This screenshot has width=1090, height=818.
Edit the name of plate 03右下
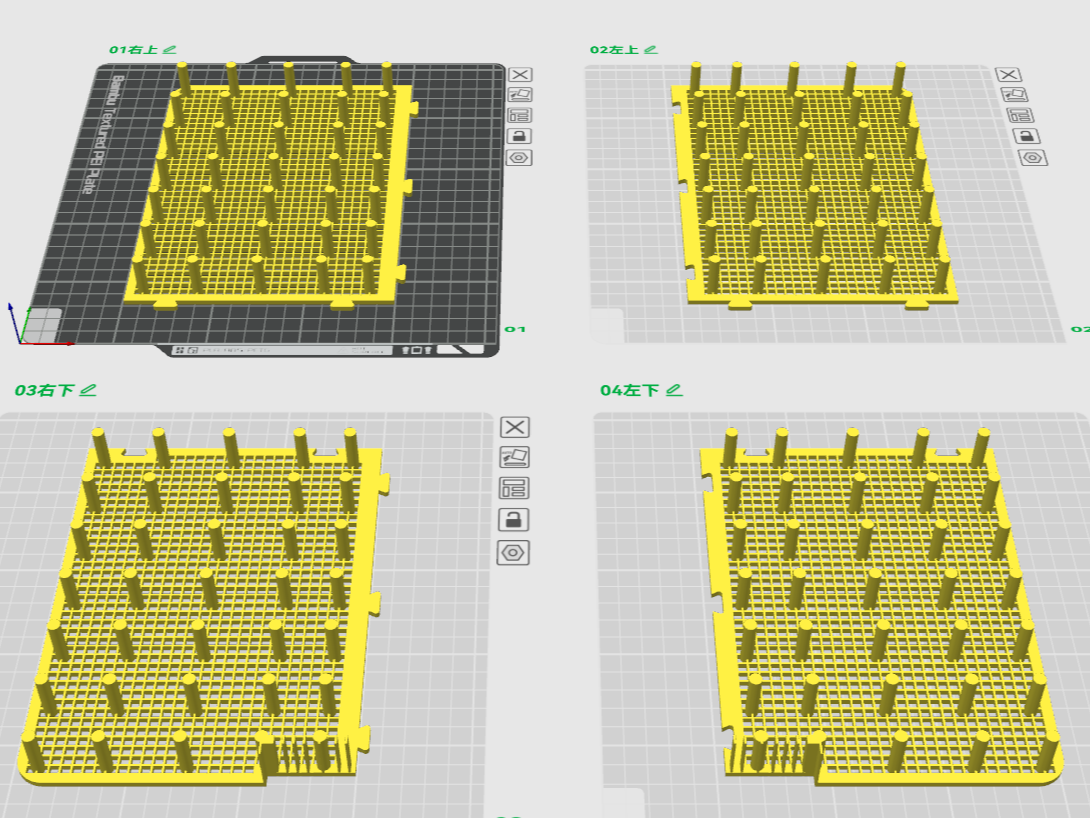pos(88,390)
